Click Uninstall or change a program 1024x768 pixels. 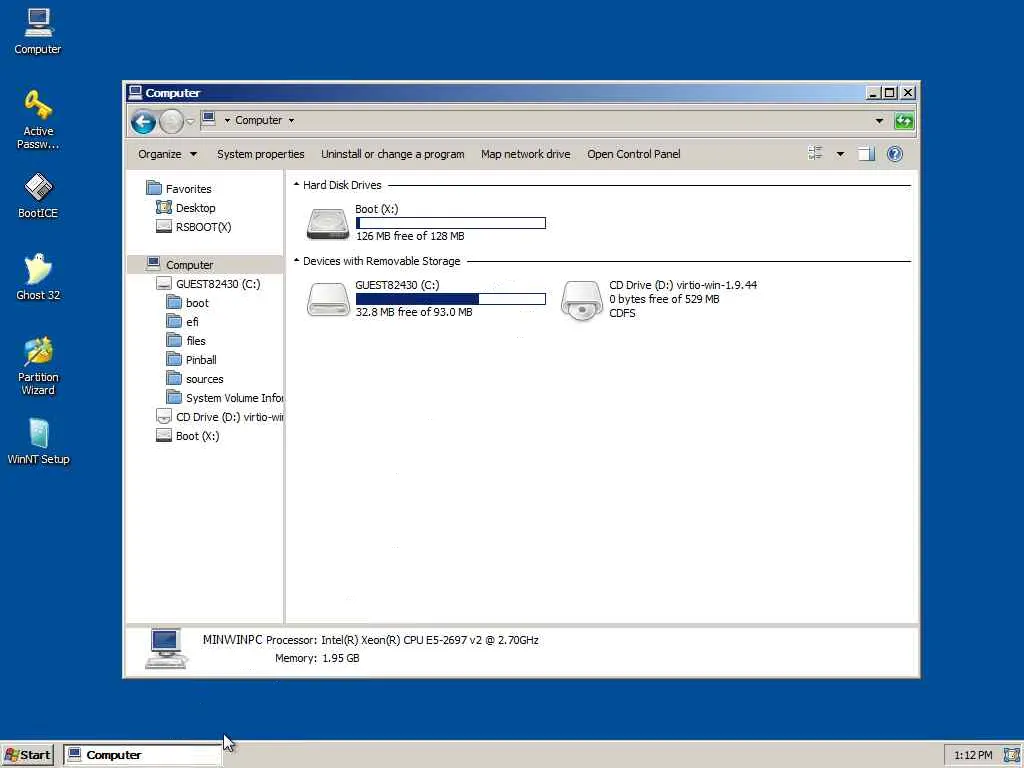pyautogui.click(x=392, y=154)
